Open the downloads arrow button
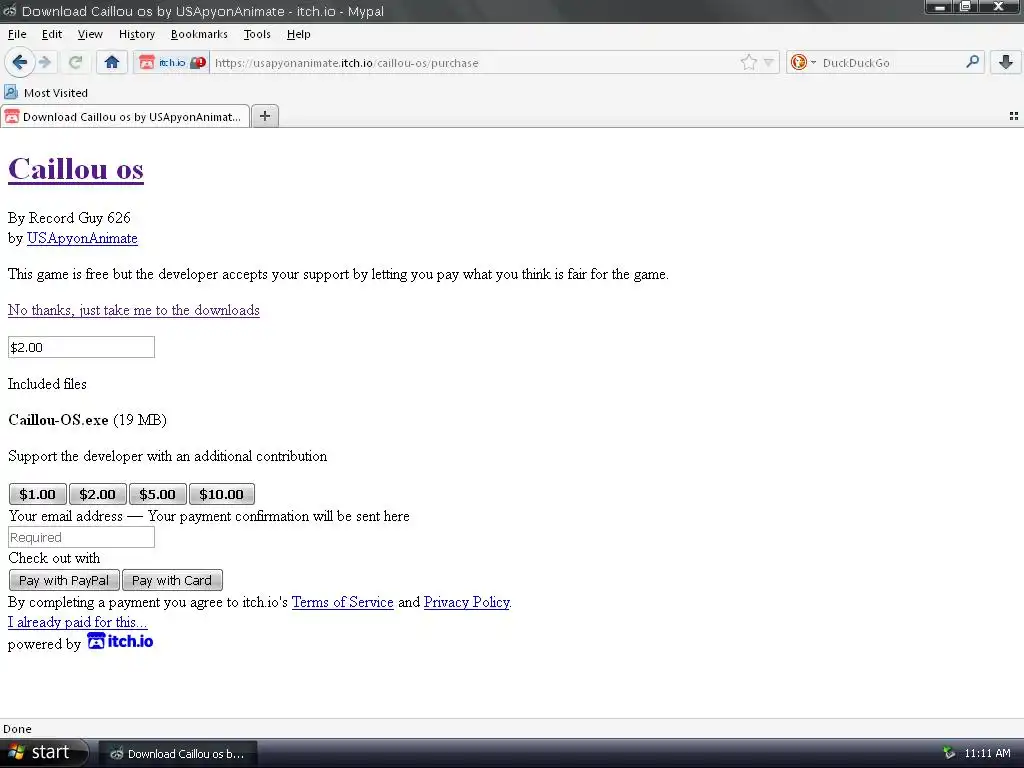The image size is (1024, 768). point(1006,63)
